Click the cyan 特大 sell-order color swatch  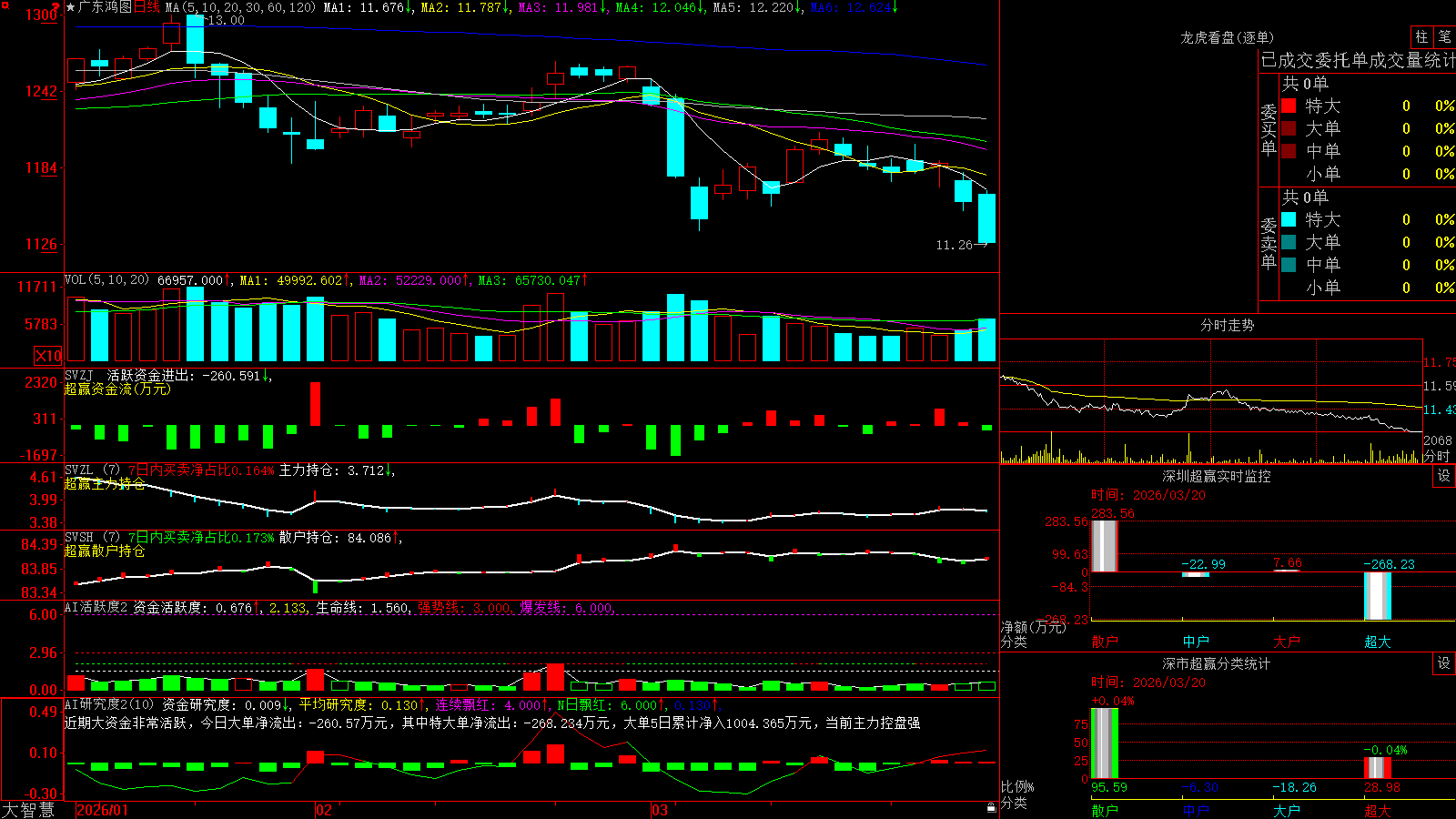tap(1289, 219)
